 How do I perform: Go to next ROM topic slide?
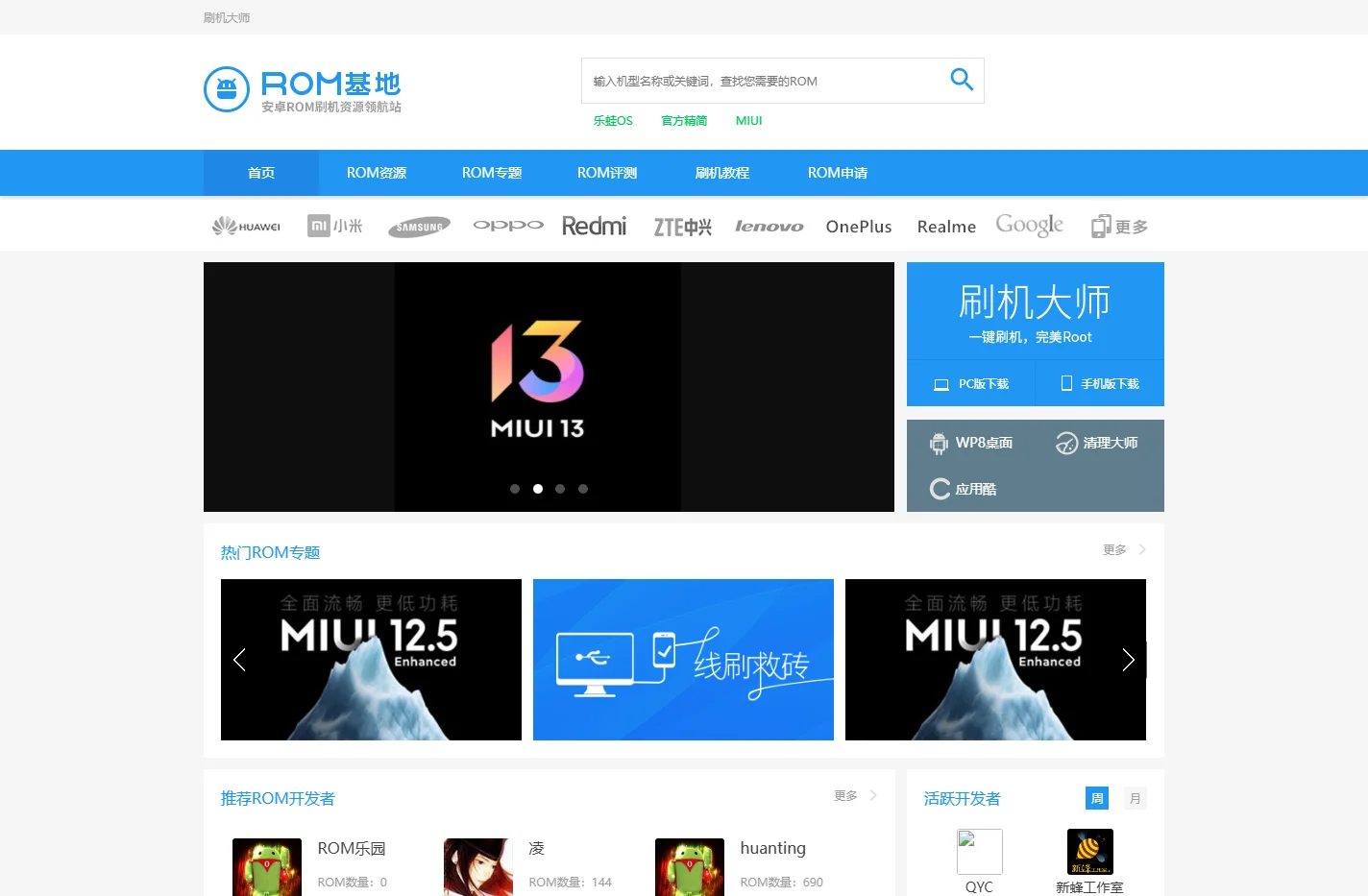point(1129,660)
